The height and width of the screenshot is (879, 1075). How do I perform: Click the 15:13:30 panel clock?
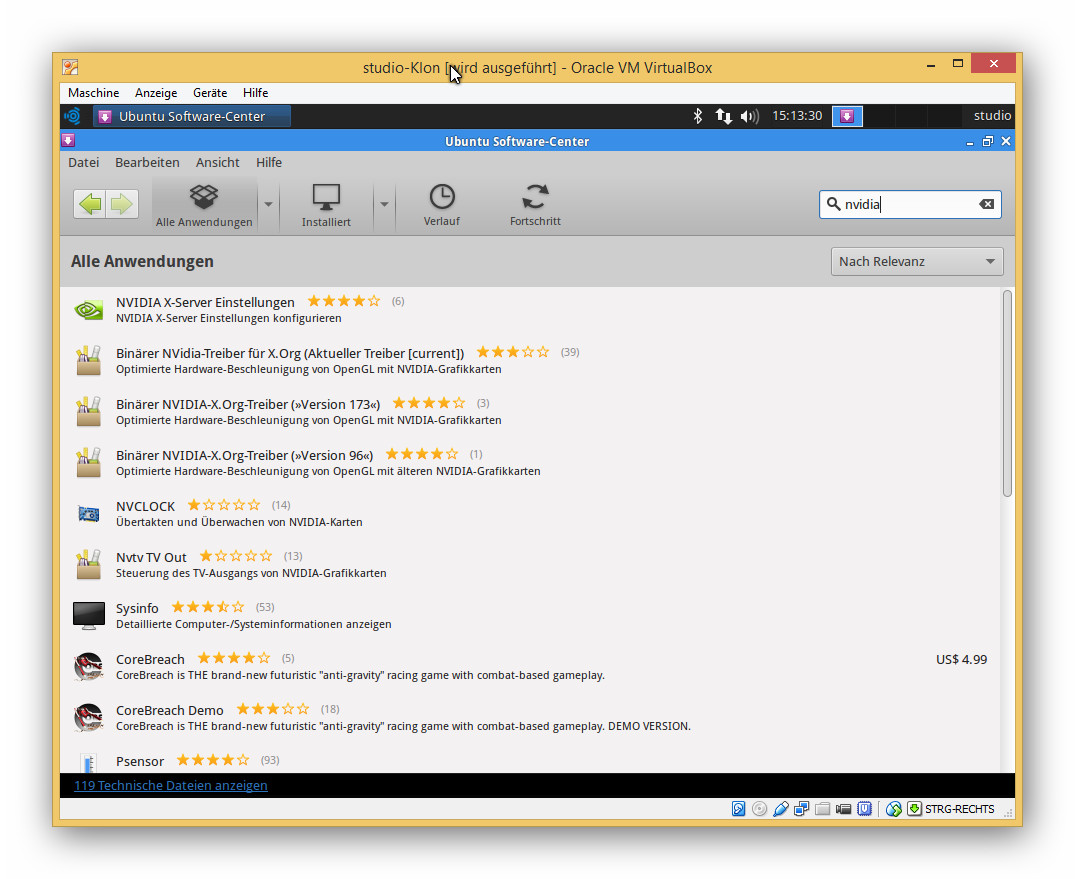pyautogui.click(x=797, y=116)
